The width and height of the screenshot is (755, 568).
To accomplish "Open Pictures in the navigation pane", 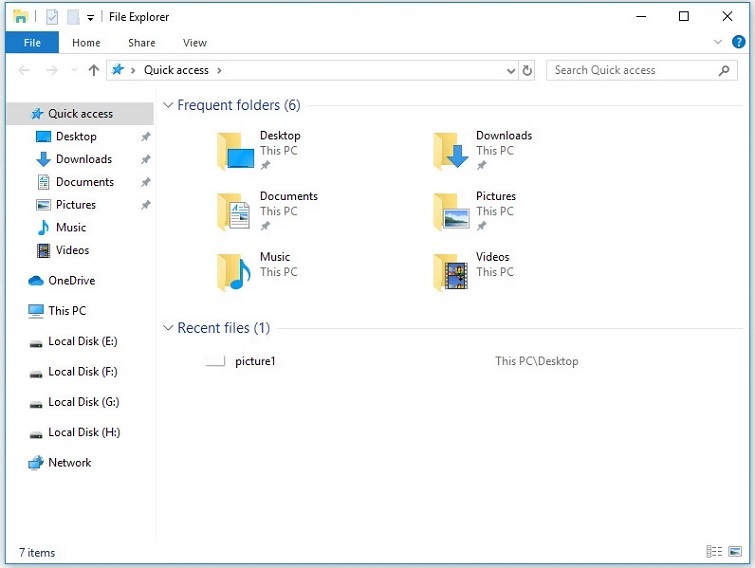I will pos(76,205).
